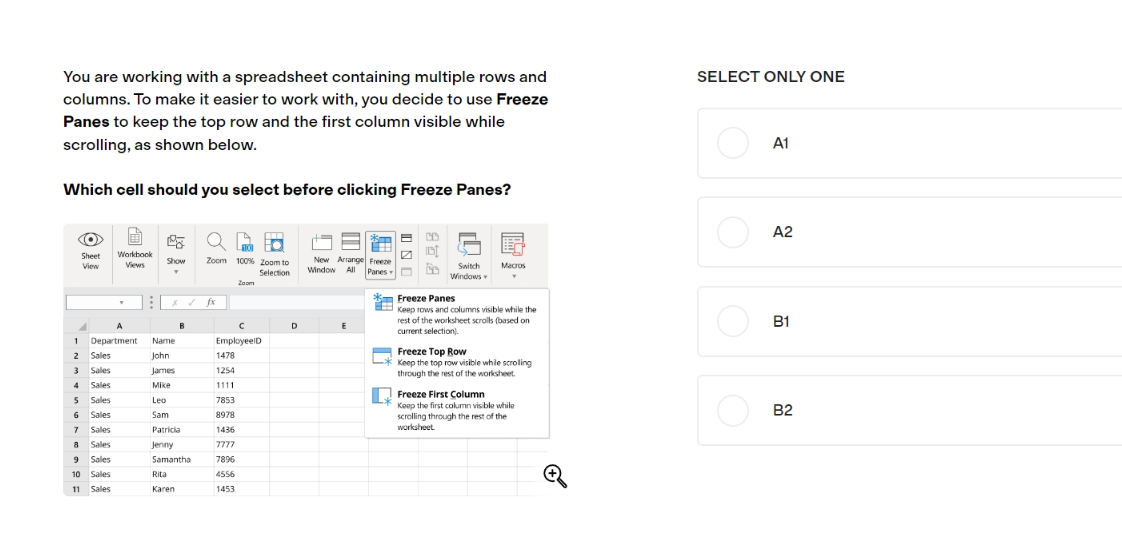Image resolution: width=1122 pixels, height=553 pixels.
Task: Select the 100% zoom icon
Action: [245, 242]
